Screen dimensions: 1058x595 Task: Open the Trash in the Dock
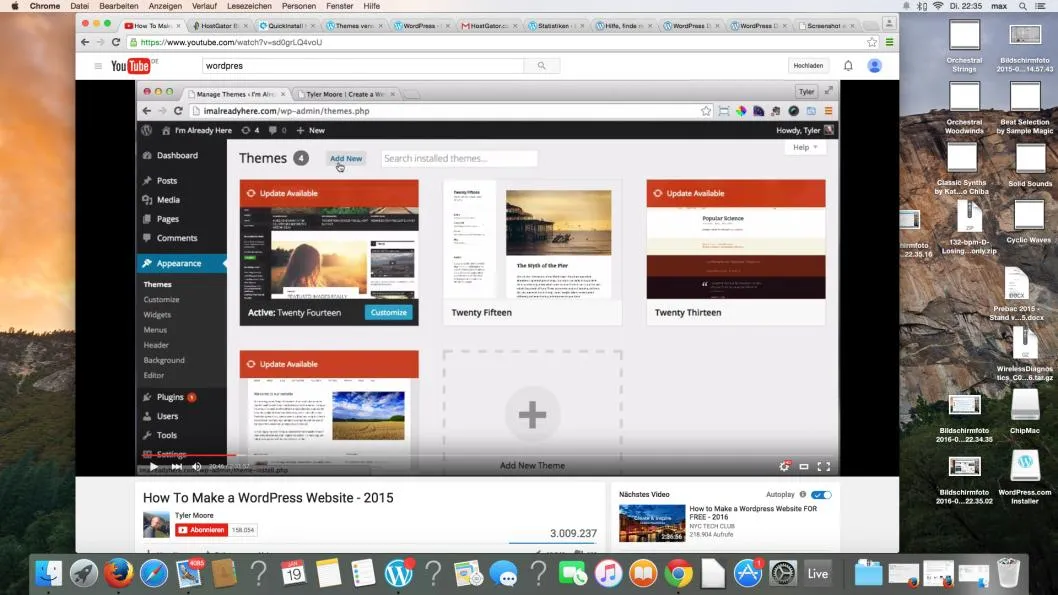(1009, 574)
